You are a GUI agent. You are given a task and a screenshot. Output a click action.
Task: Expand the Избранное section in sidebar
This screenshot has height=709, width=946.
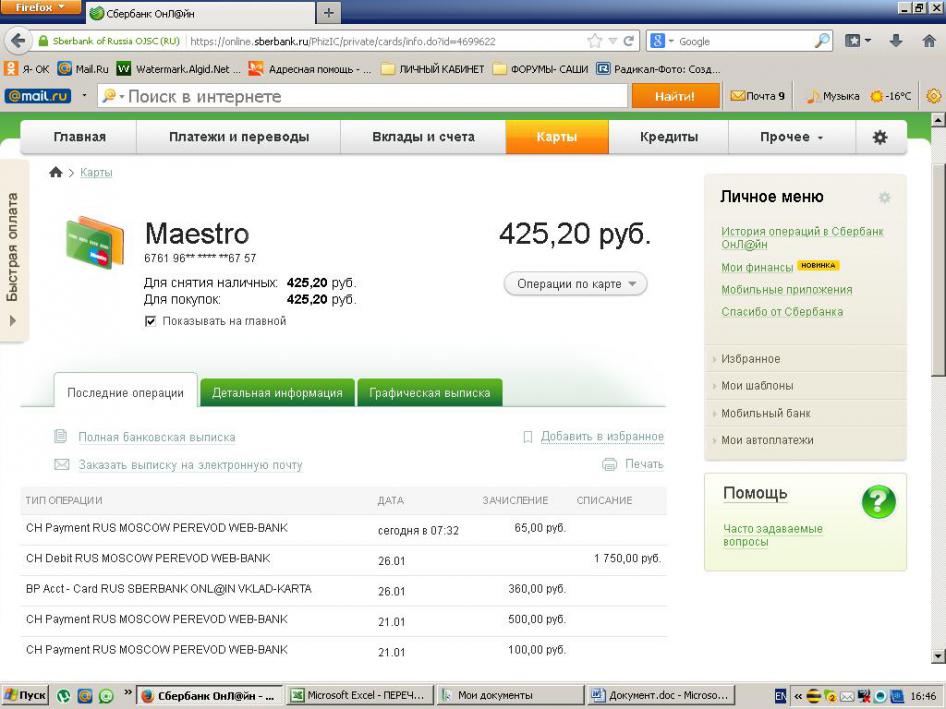tap(750, 359)
